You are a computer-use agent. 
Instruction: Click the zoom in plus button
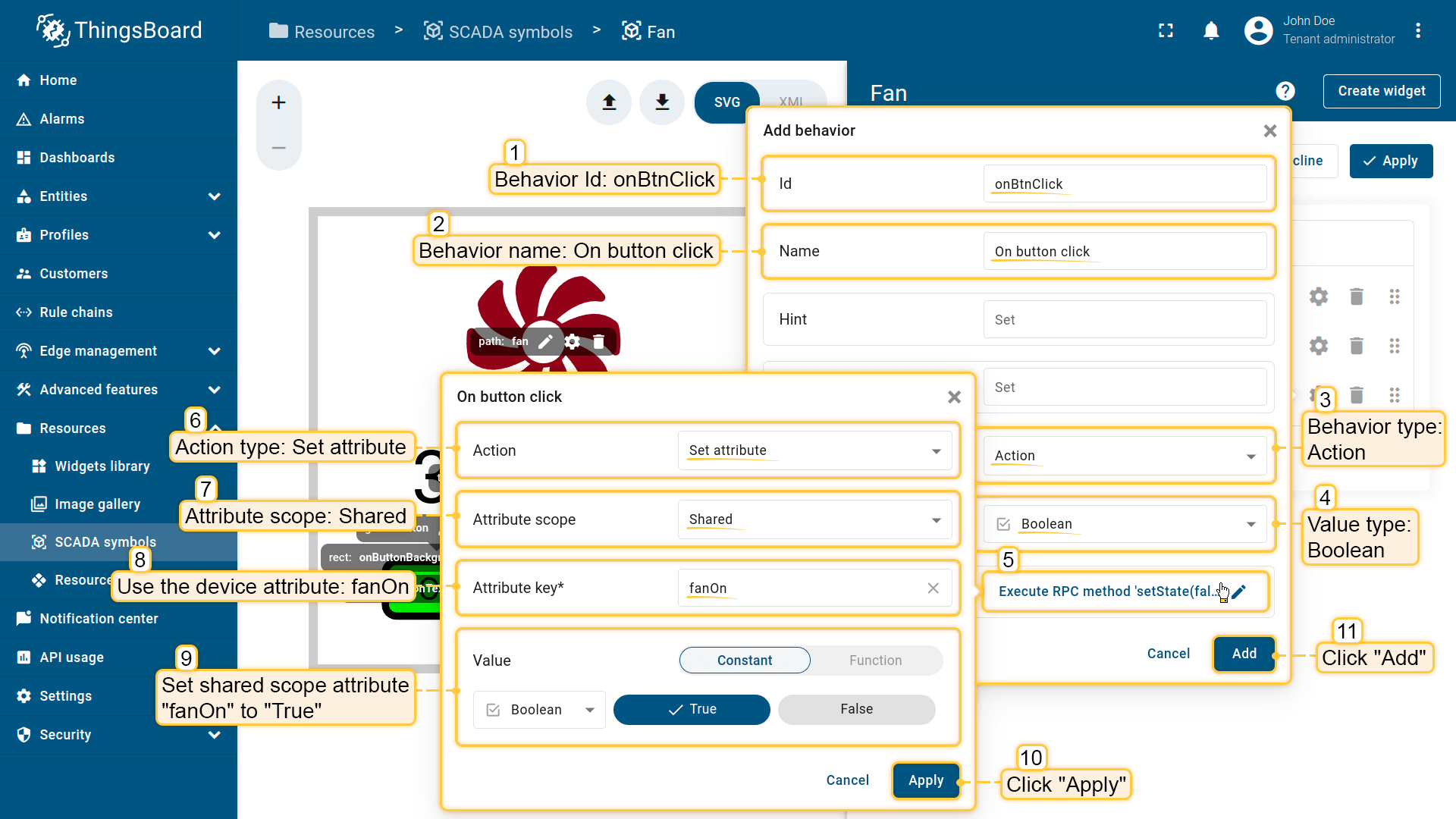pyautogui.click(x=278, y=102)
